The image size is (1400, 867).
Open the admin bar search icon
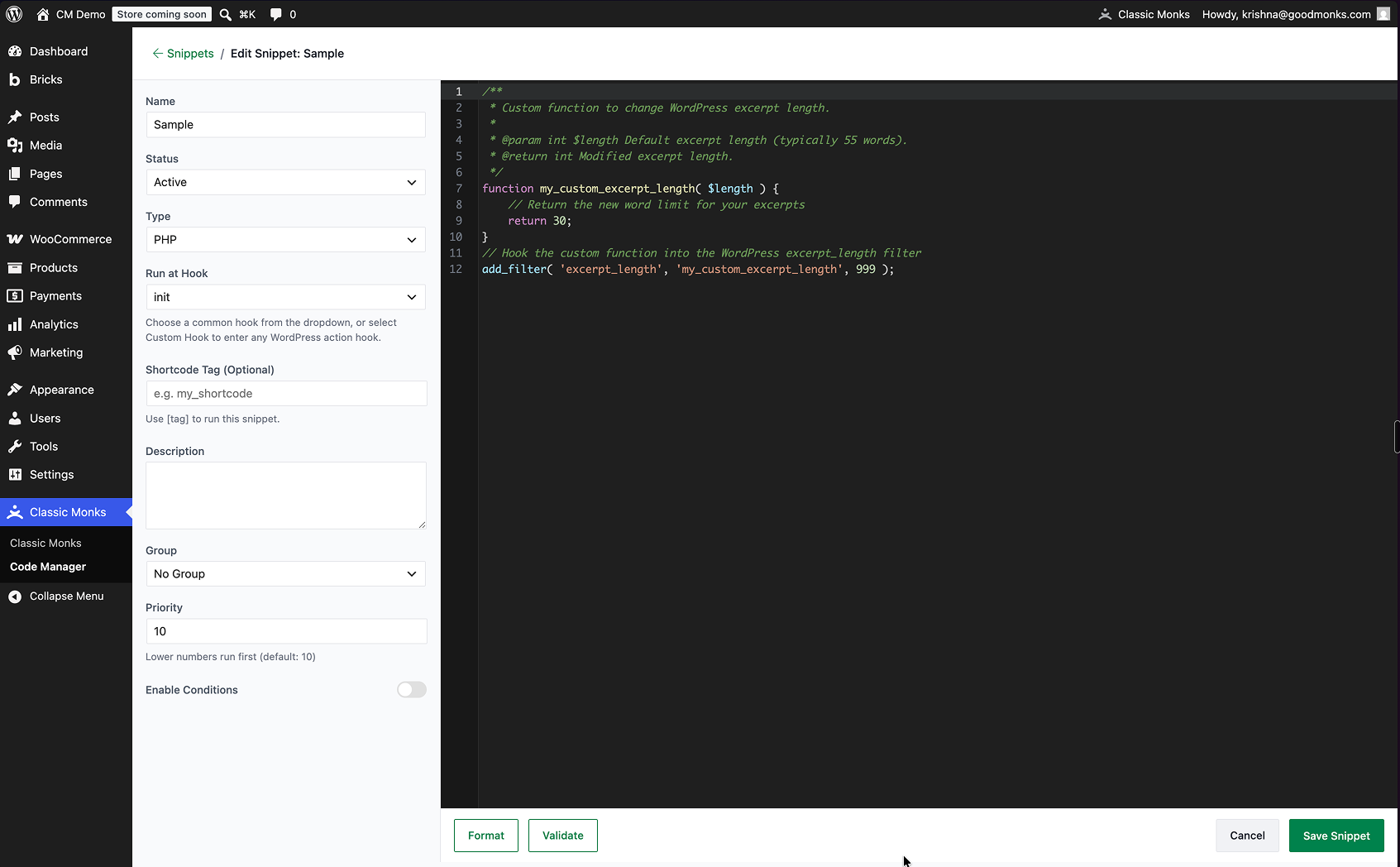click(225, 14)
